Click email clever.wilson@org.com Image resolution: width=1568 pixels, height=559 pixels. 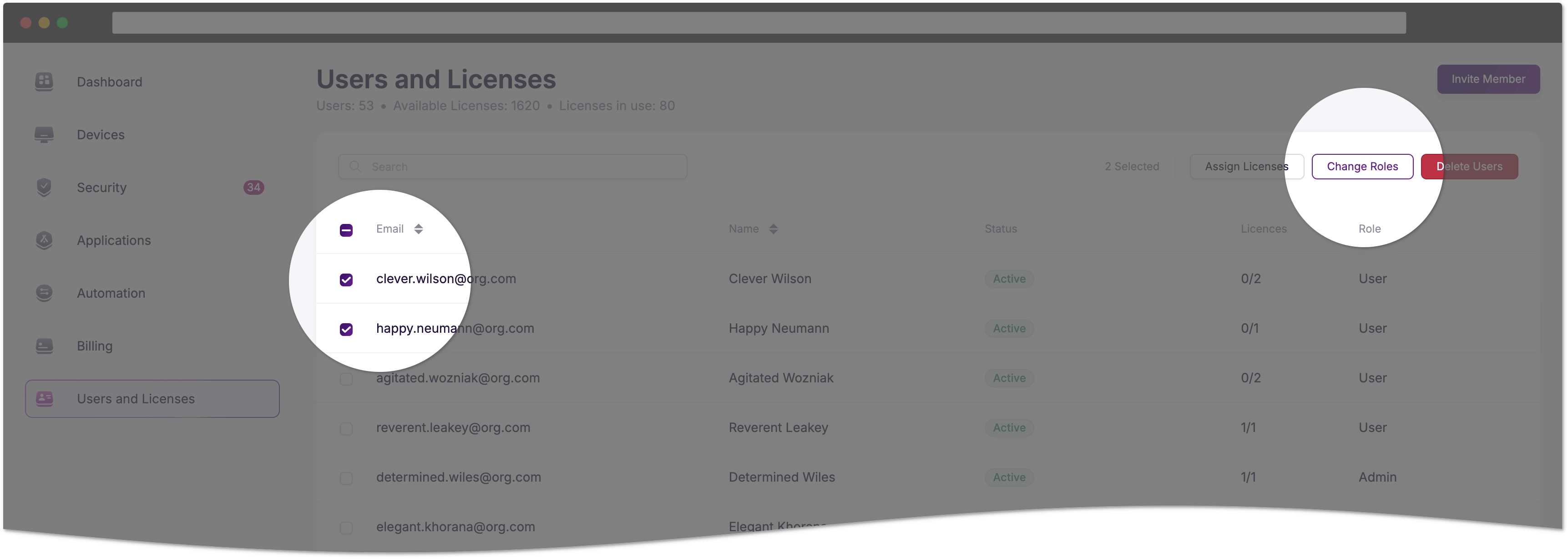[445, 279]
